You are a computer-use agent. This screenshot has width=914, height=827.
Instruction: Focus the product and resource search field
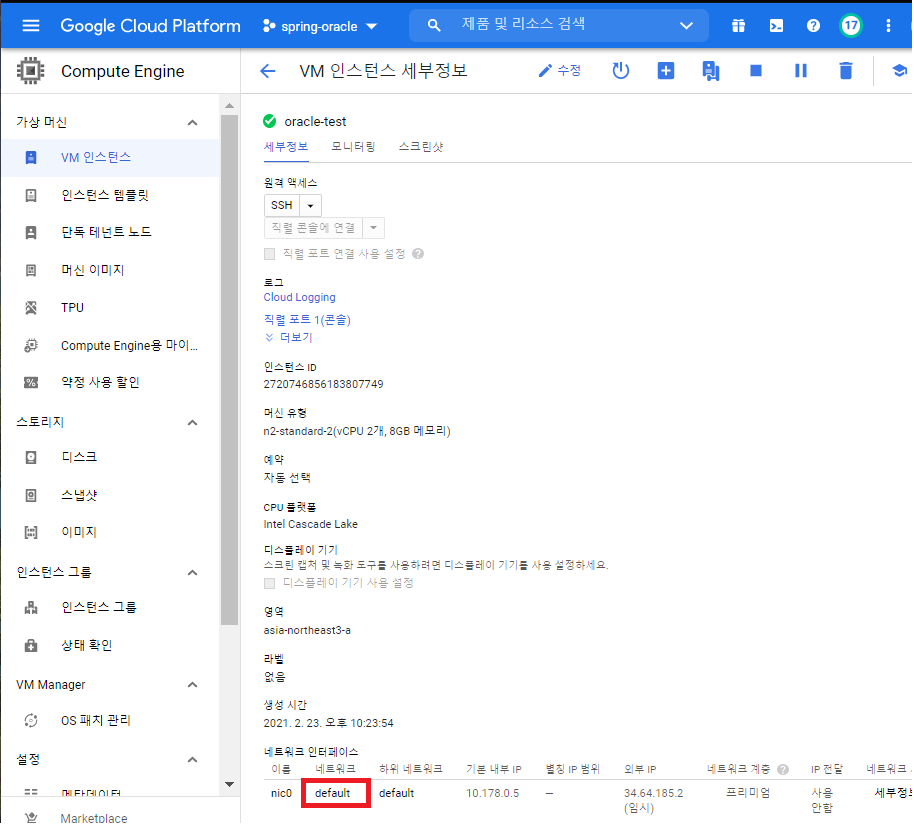point(560,24)
